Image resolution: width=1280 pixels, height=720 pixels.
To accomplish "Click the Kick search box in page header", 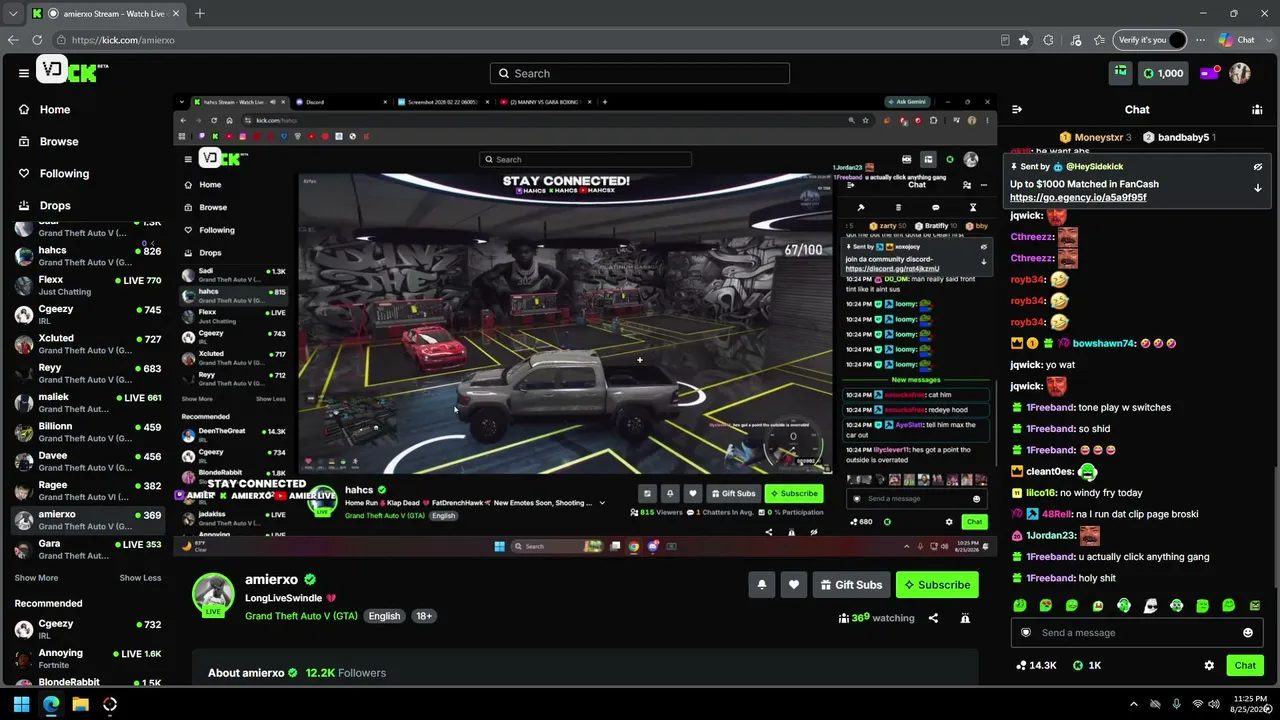I will tap(640, 73).
